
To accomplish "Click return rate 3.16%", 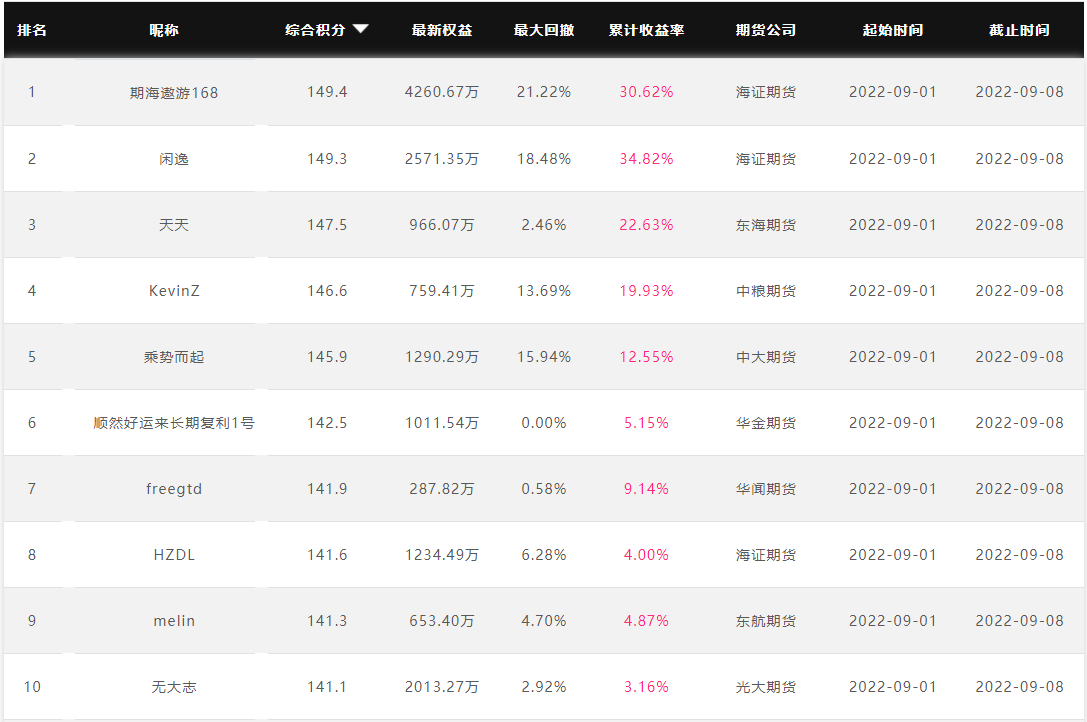I will tap(646, 687).
